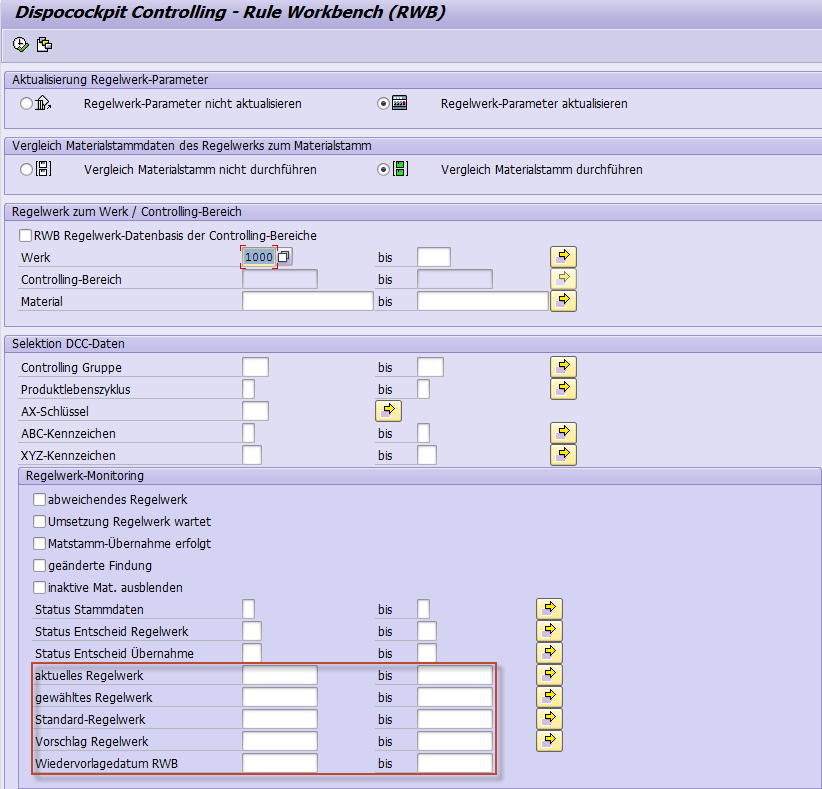822x789 pixels.
Task: Open multiple selection for XYZ-Kennzeichen
Action: click(563, 454)
